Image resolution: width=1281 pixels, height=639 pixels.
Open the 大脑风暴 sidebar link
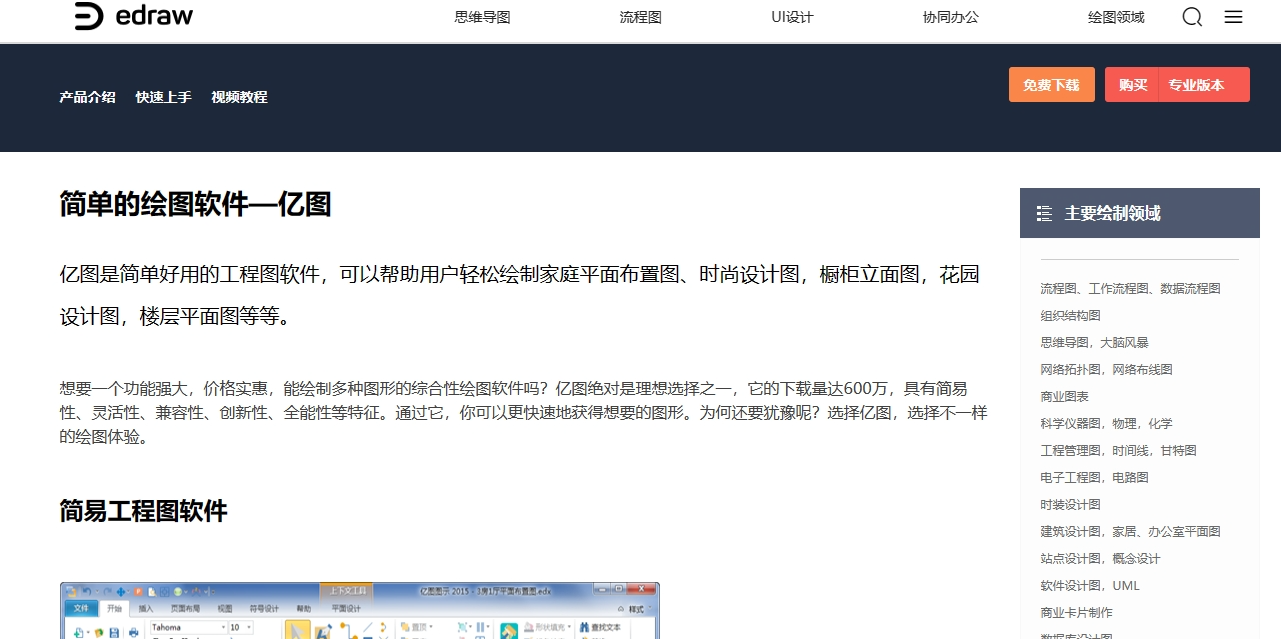pyautogui.click(x=1125, y=342)
